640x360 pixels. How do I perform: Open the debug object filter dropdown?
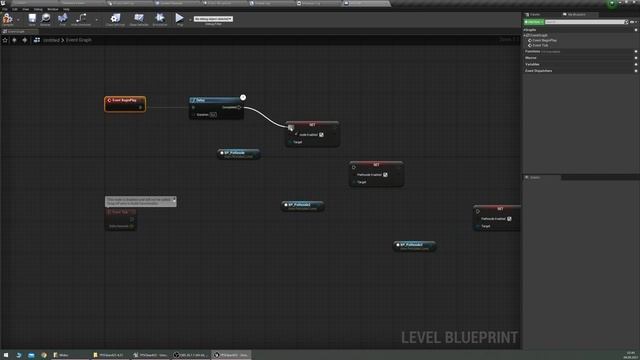point(213,19)
